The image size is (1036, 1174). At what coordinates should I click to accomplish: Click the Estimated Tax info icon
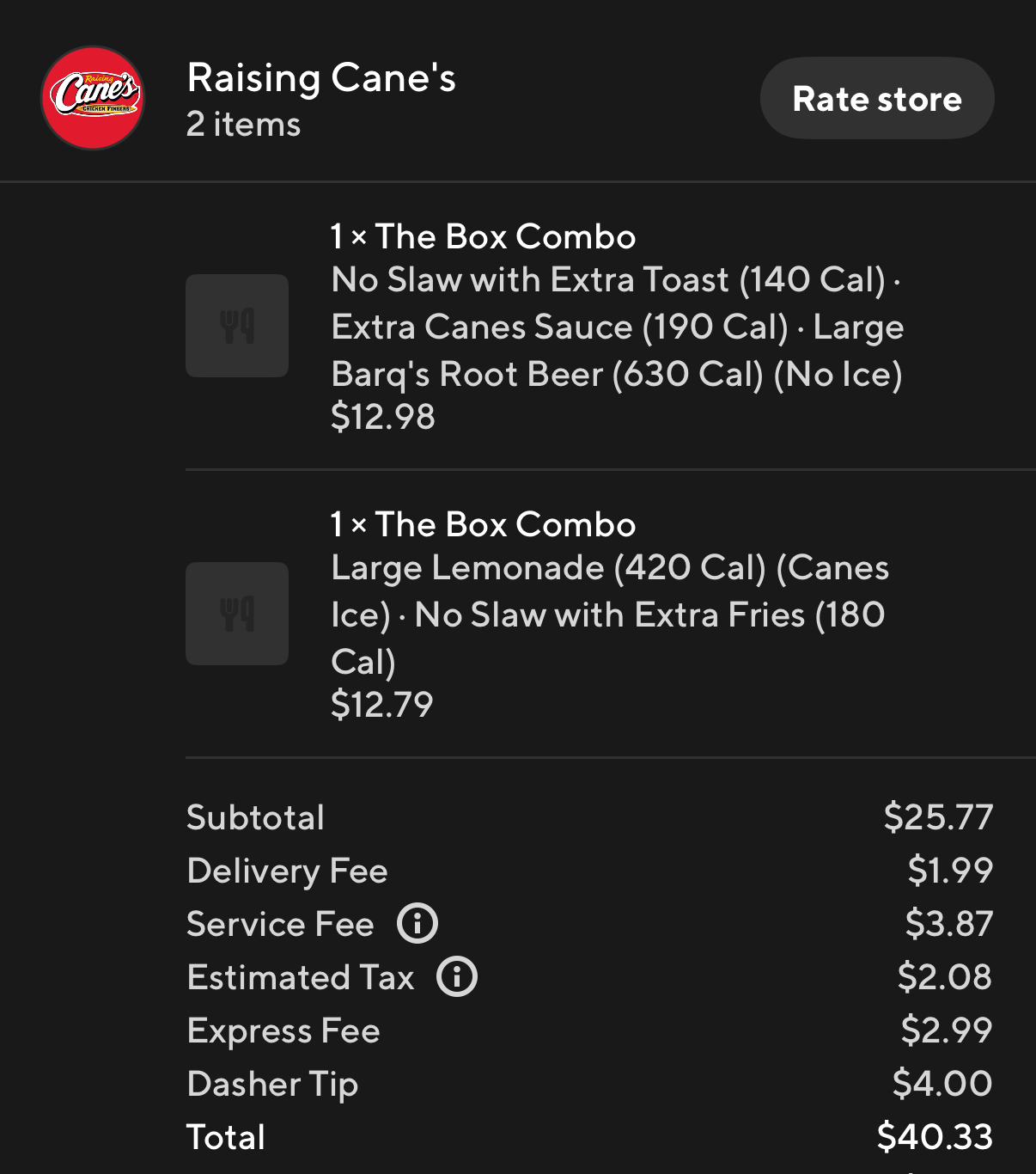(x=457, y=977)
